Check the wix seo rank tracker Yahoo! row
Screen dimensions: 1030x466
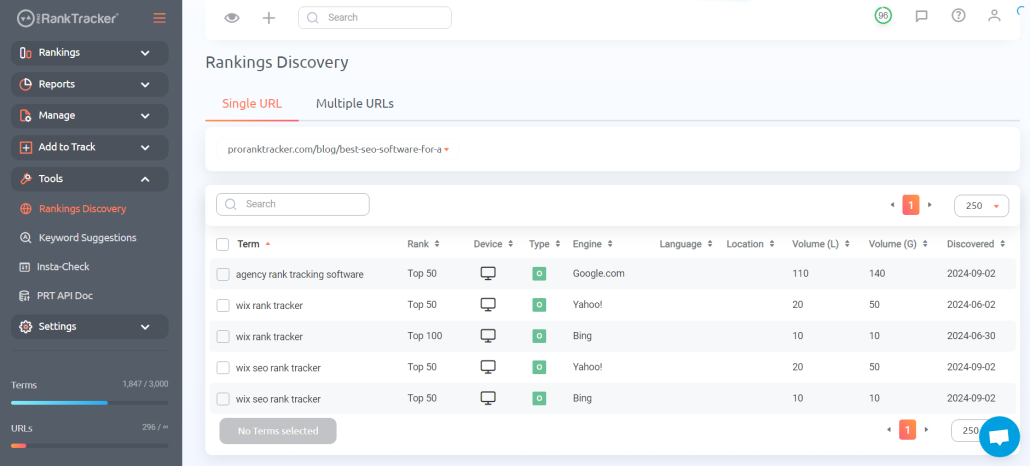223,367
